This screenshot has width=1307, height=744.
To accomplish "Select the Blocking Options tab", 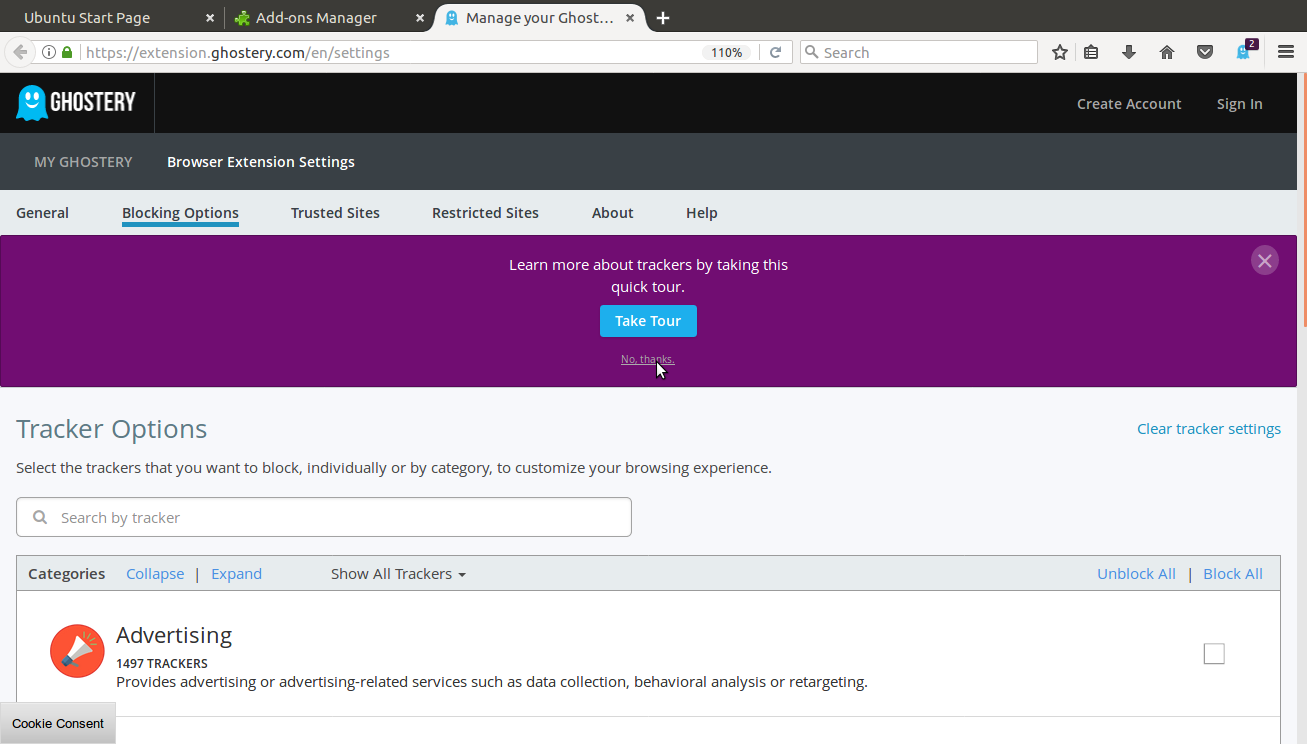I will [x=180, y=212].
